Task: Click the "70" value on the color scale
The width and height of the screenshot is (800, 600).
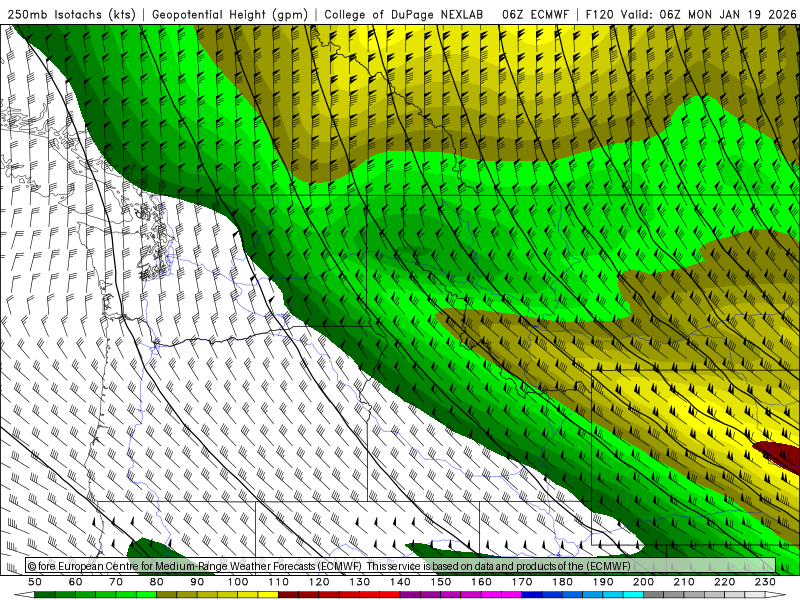Action: pyautogui.click(x=116, y=582)
